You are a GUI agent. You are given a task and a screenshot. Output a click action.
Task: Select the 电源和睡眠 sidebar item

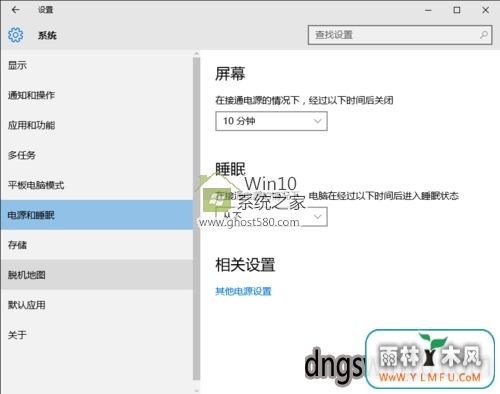point(97,215)
